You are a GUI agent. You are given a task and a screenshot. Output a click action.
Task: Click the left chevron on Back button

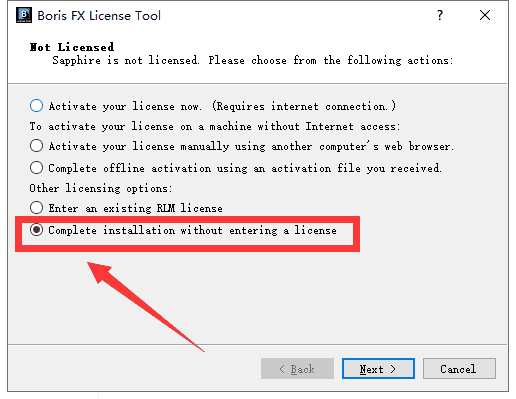282,369
